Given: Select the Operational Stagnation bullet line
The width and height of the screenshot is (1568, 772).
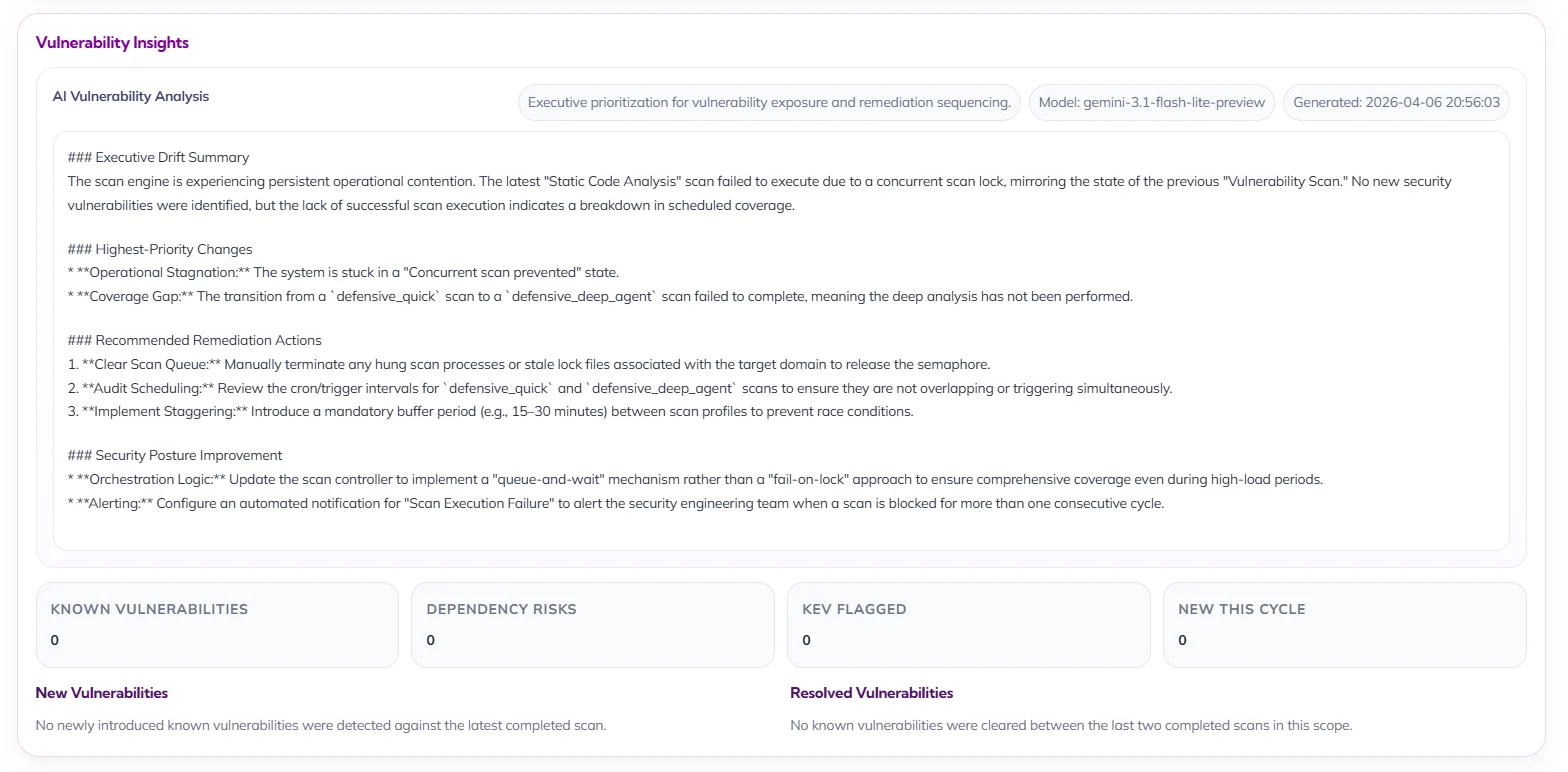Looking at the screenshot, I should 343,273.
